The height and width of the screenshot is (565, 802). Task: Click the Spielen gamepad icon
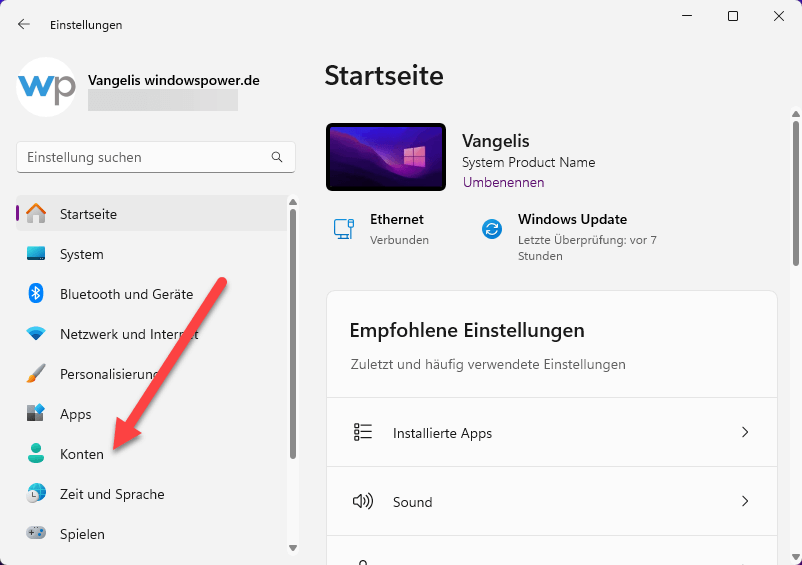[36, 533]
